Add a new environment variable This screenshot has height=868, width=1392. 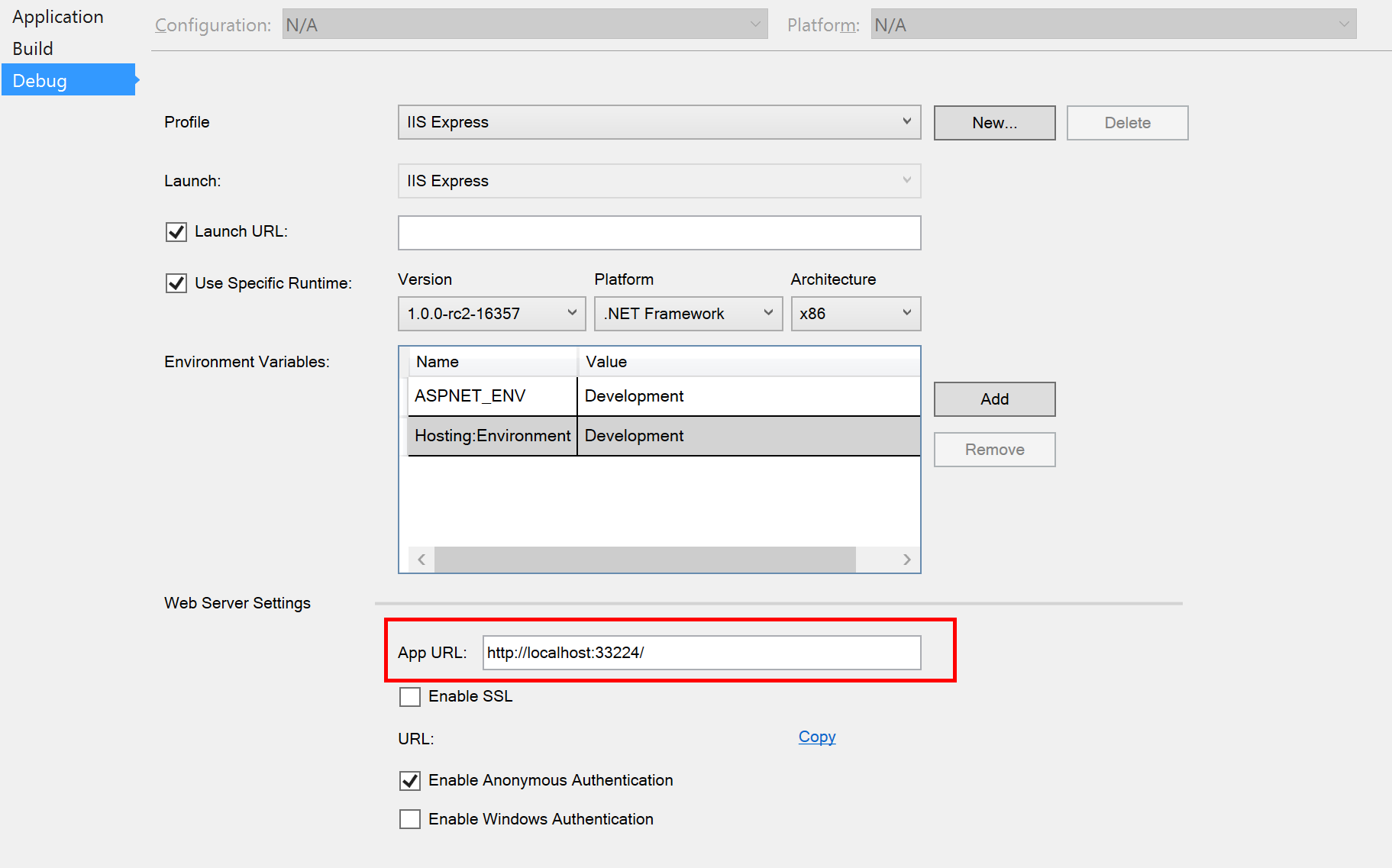(994, 399)
